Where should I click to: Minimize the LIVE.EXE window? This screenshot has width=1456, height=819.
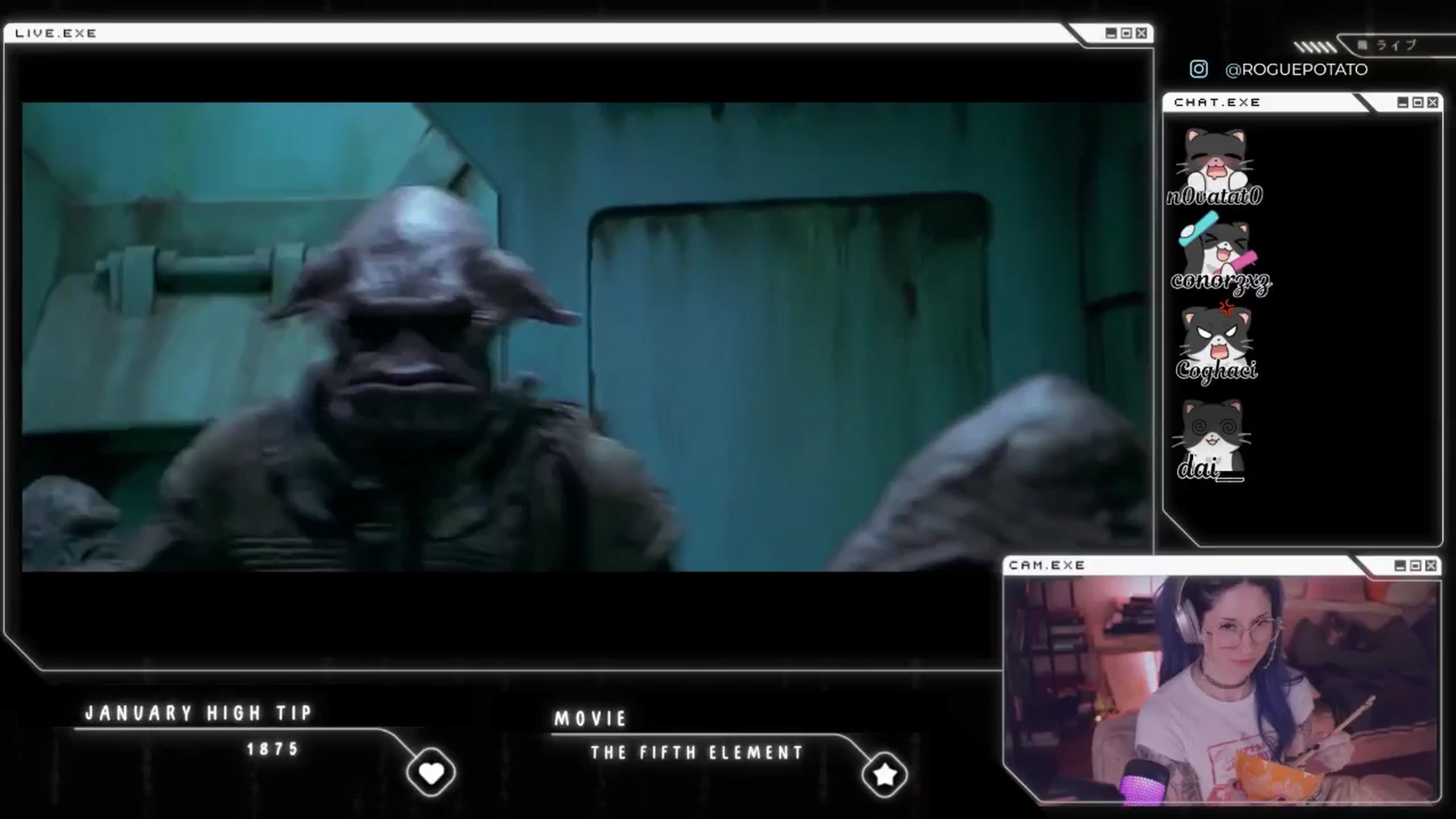click(x=1111, y=33)
